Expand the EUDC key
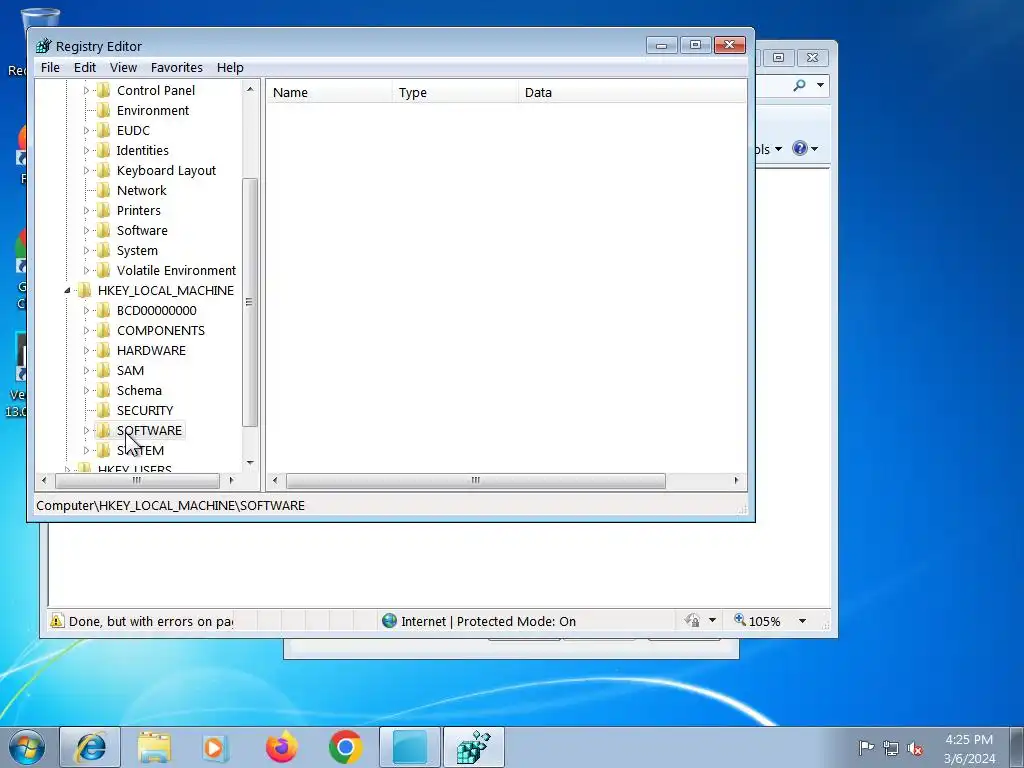Image resolution: width=1024 pixels, height=768 pixels. (86, 131)
